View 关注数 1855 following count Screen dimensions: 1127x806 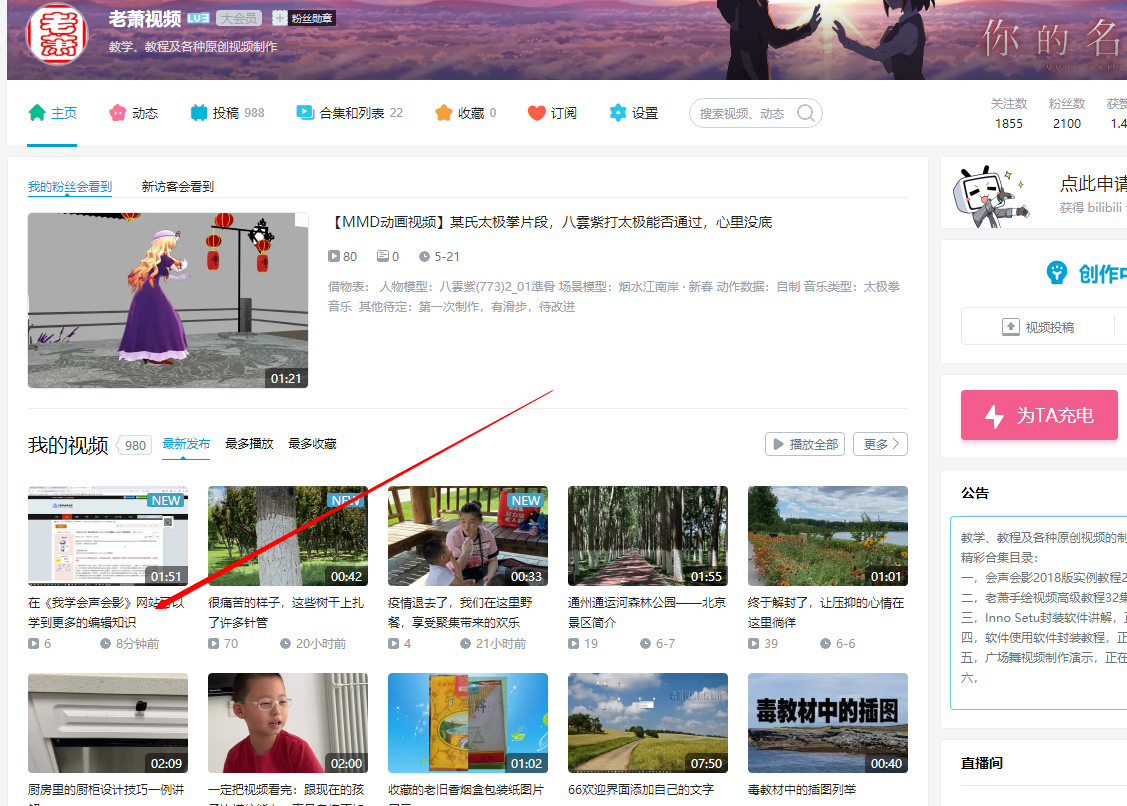(1008, 114)
